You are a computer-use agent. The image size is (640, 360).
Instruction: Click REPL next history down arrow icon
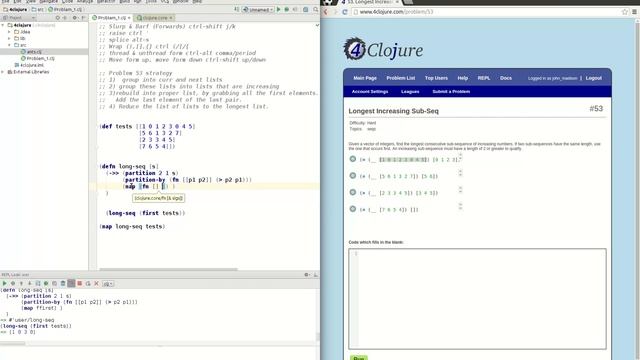pos(29,283)
